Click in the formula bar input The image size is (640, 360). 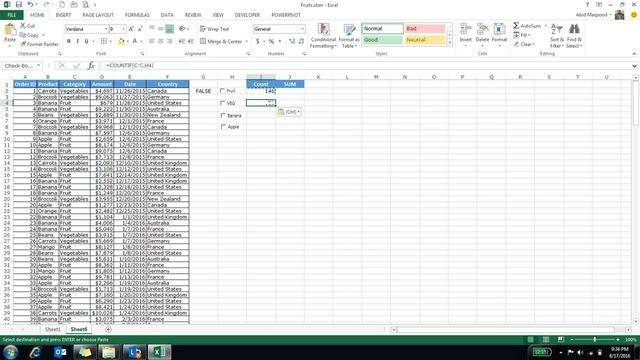pyautogui.click(x=365, y=65)
